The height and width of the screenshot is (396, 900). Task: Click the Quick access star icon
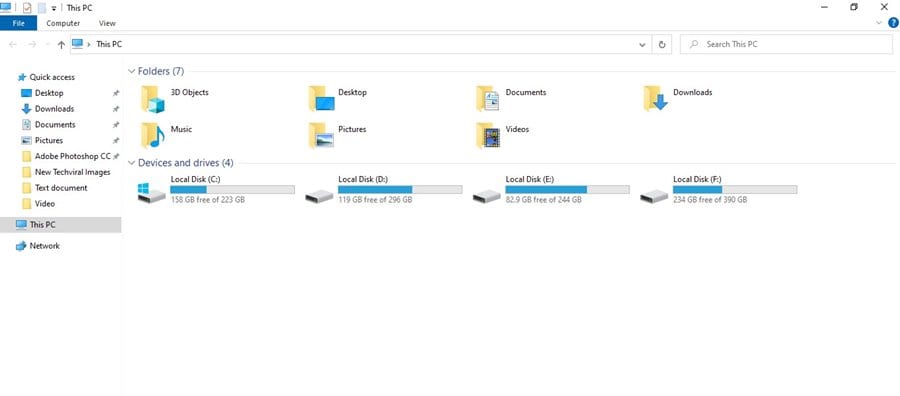[22, 77]
